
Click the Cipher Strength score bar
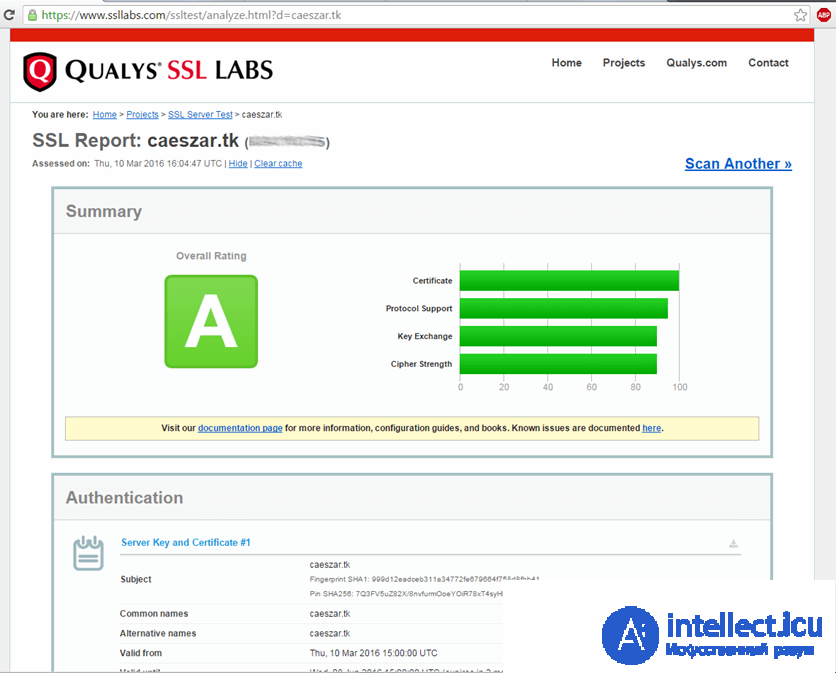coord(558,364)
